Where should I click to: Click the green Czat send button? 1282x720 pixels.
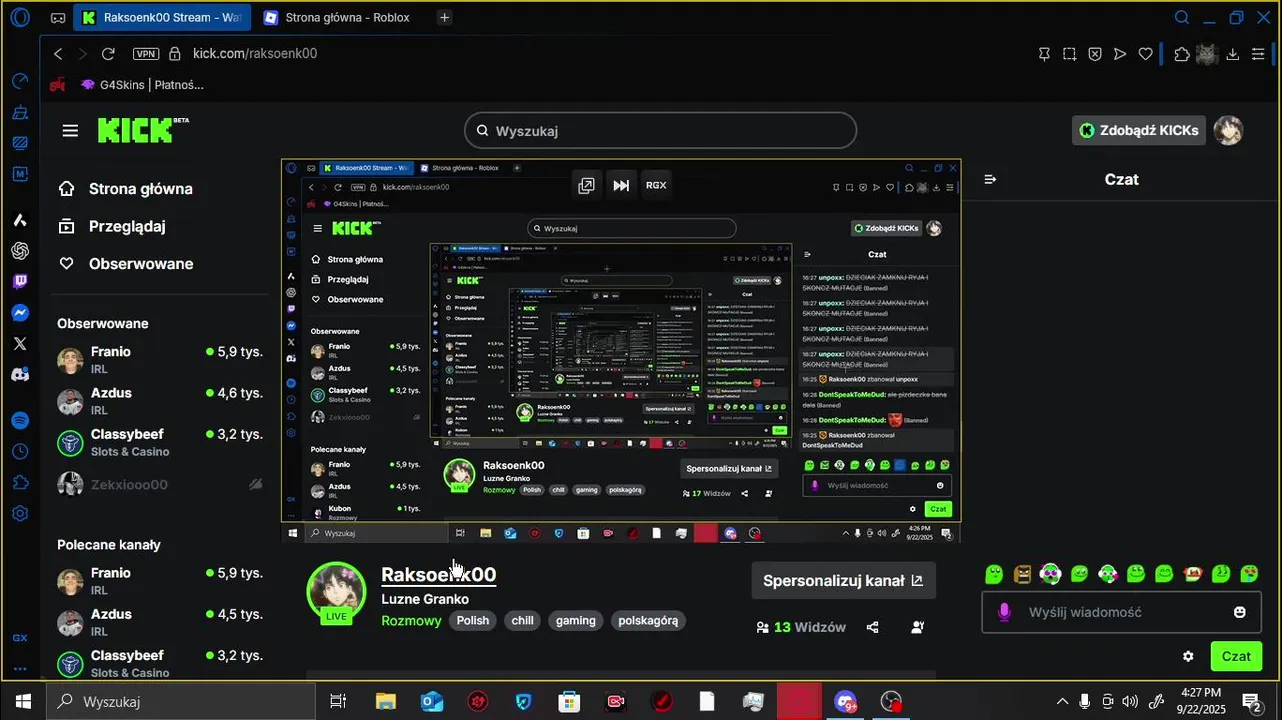1236,656
